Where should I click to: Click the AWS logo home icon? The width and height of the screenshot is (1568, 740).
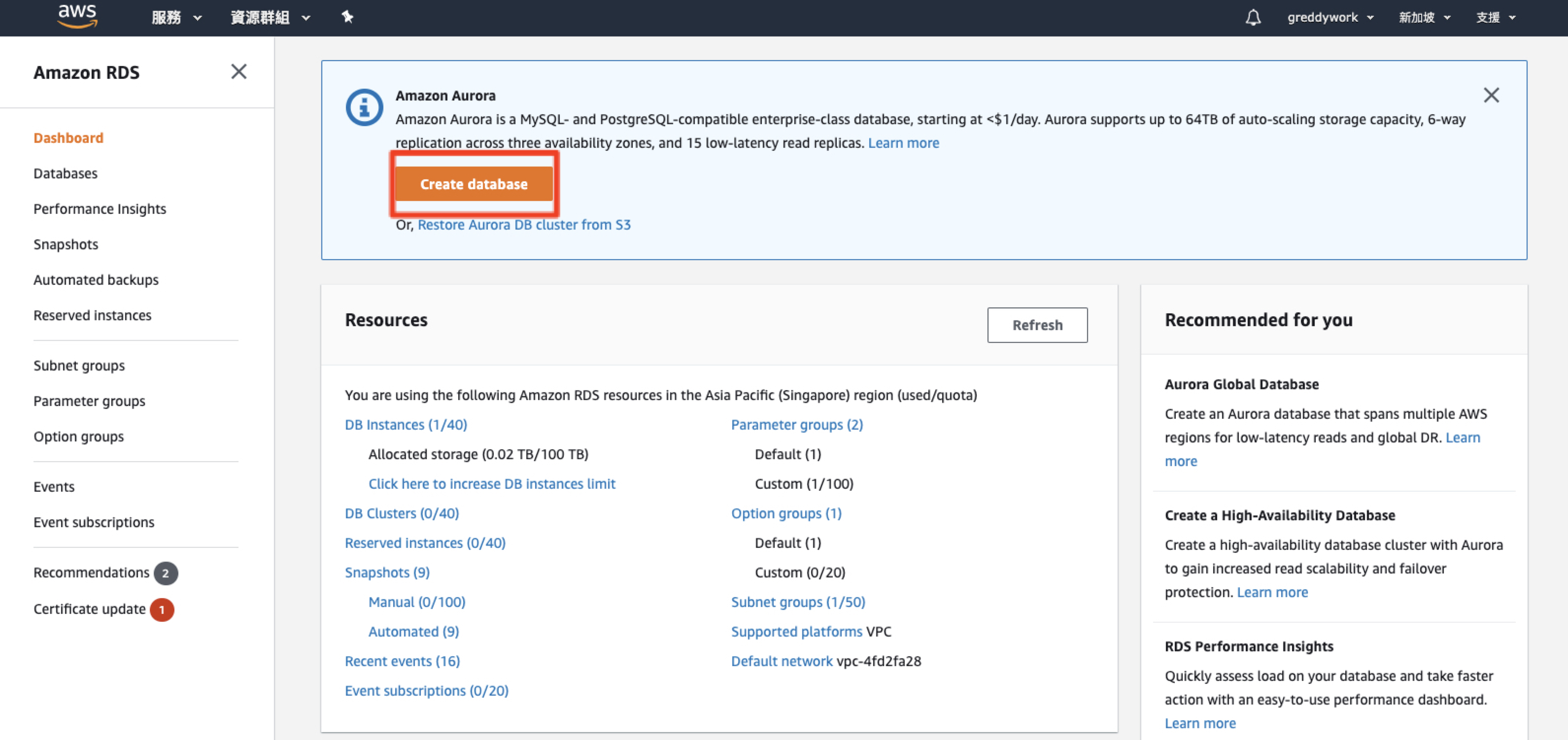77,16
